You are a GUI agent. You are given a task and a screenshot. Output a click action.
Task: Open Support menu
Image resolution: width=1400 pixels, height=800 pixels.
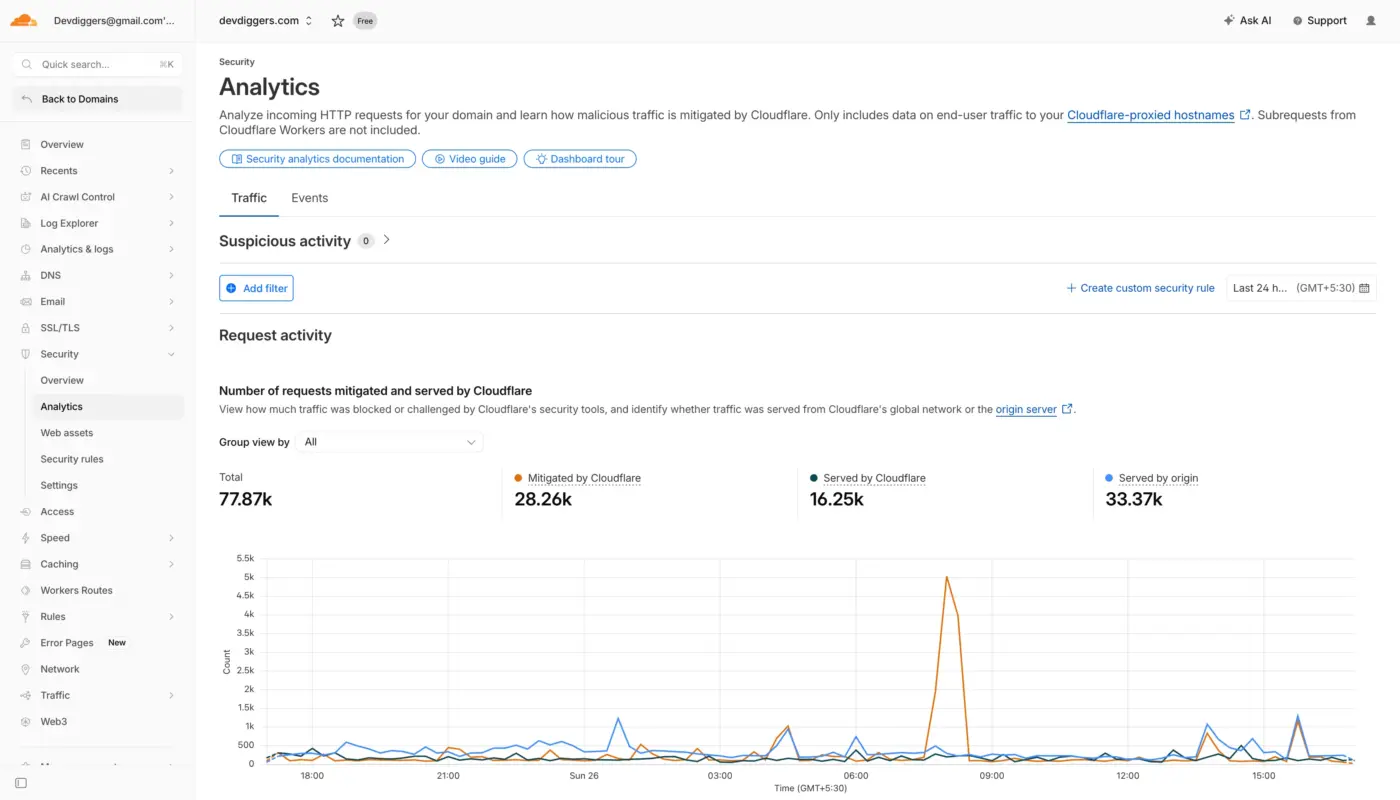point(1319,21)
